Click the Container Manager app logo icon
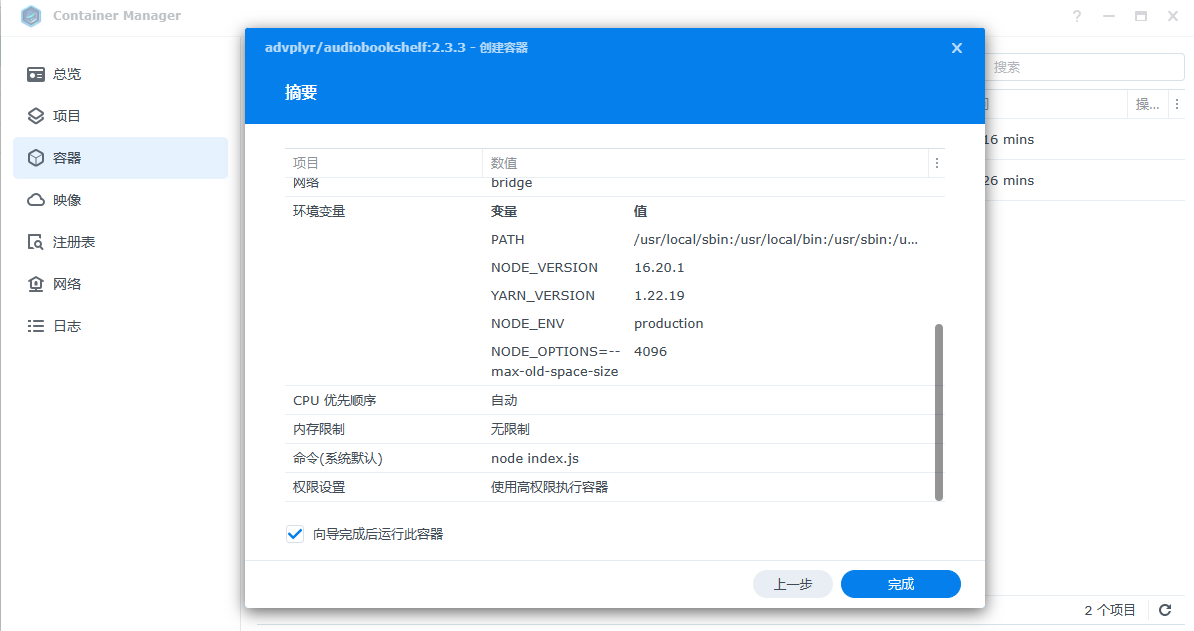Screen dimensions: 1194x631 pyautogui.click(x=31, y=16)
